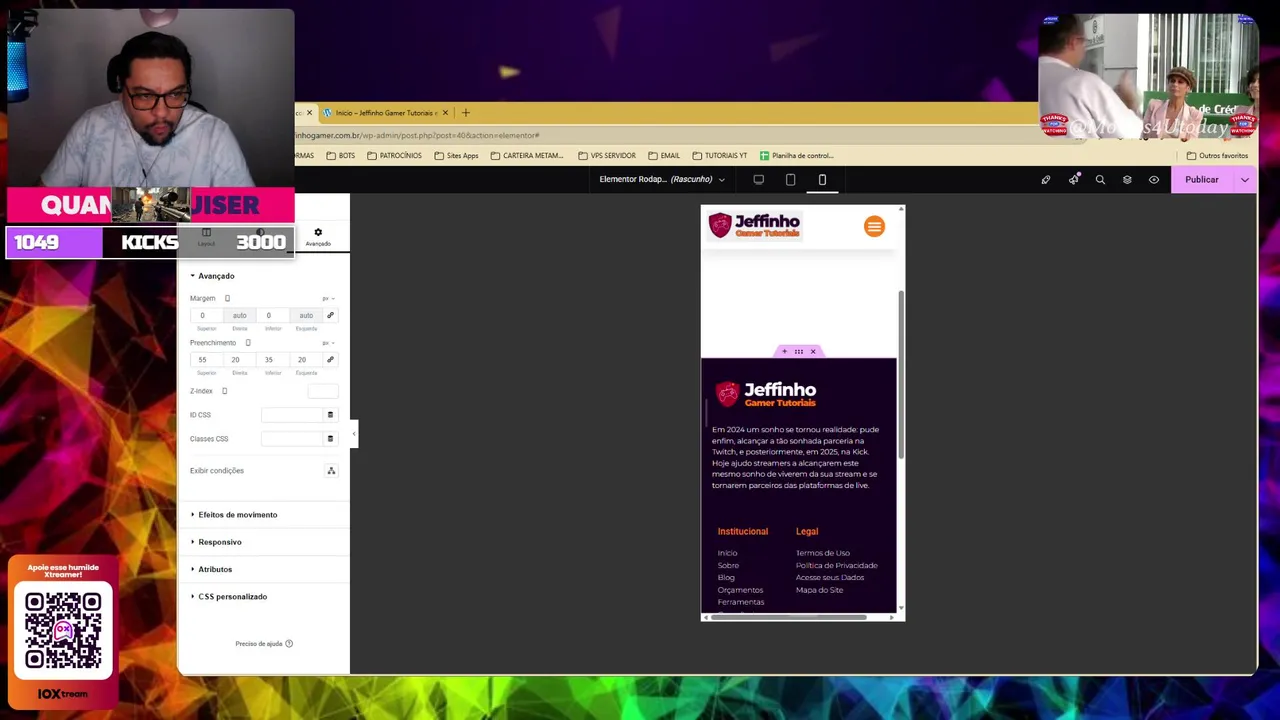1280x720 pixels.
Task: Click the Publicar button
Action: (x=1202, y=180)
